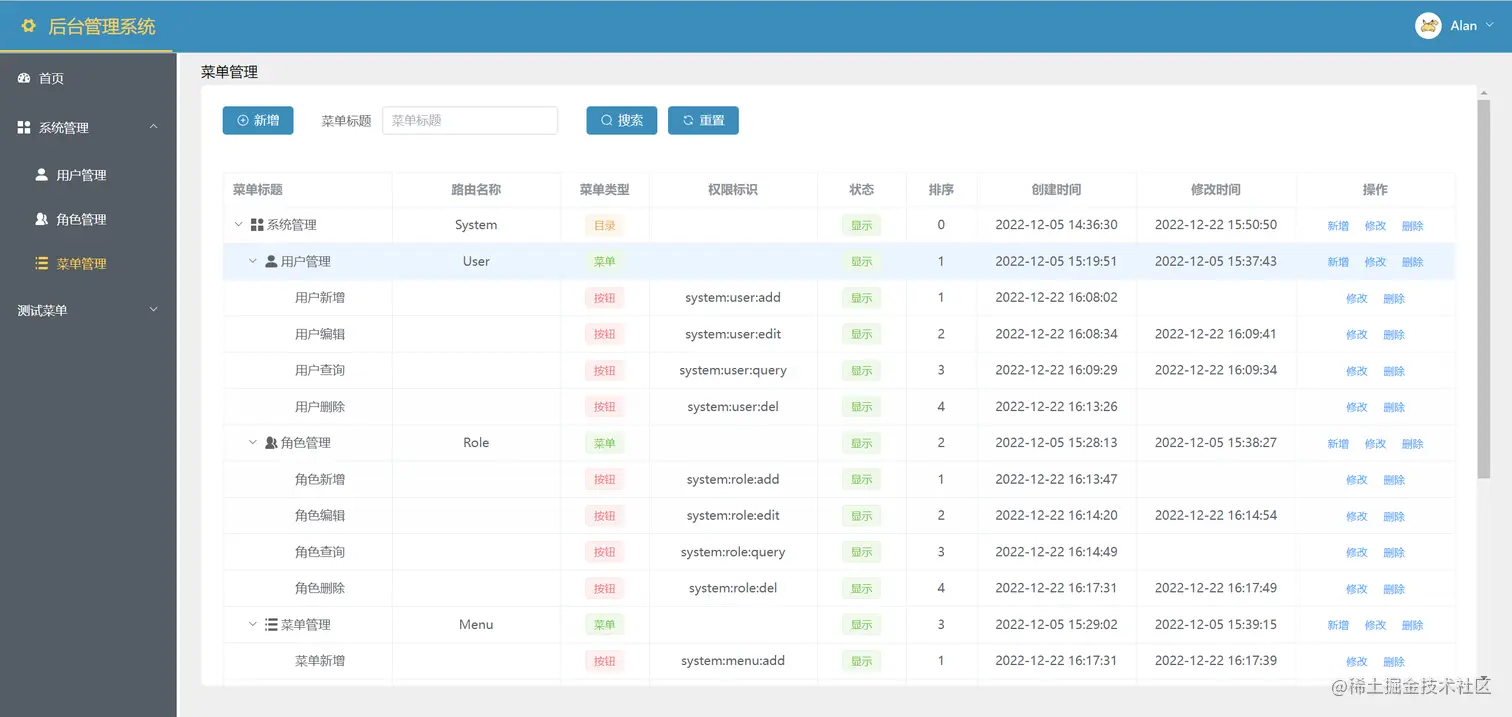Click the 搜索 search button

coord(621,120)
